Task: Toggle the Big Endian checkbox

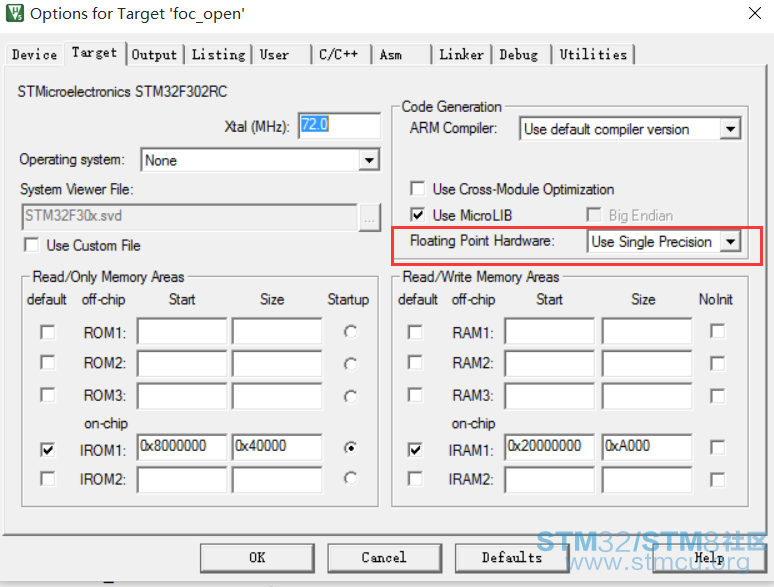Action: 594,215
